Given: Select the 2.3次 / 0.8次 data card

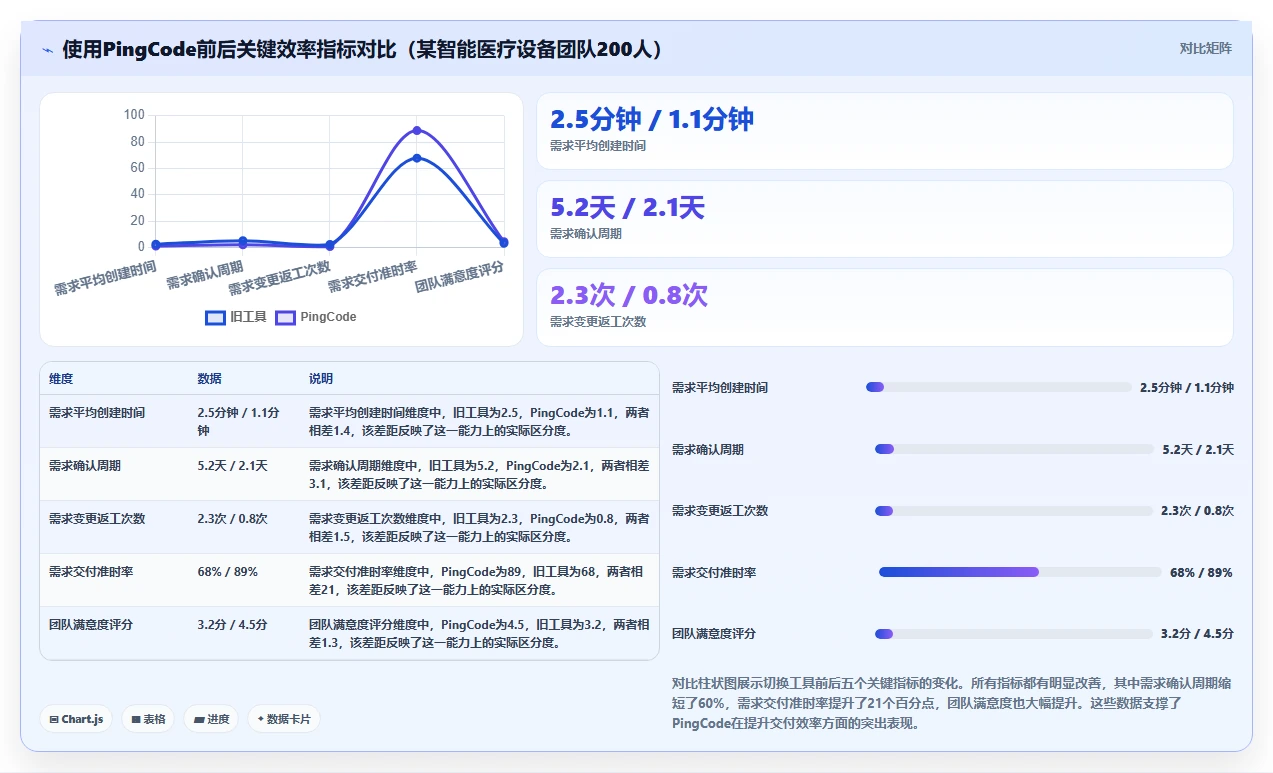Looking at the screenshot, I should click(885, 307).
